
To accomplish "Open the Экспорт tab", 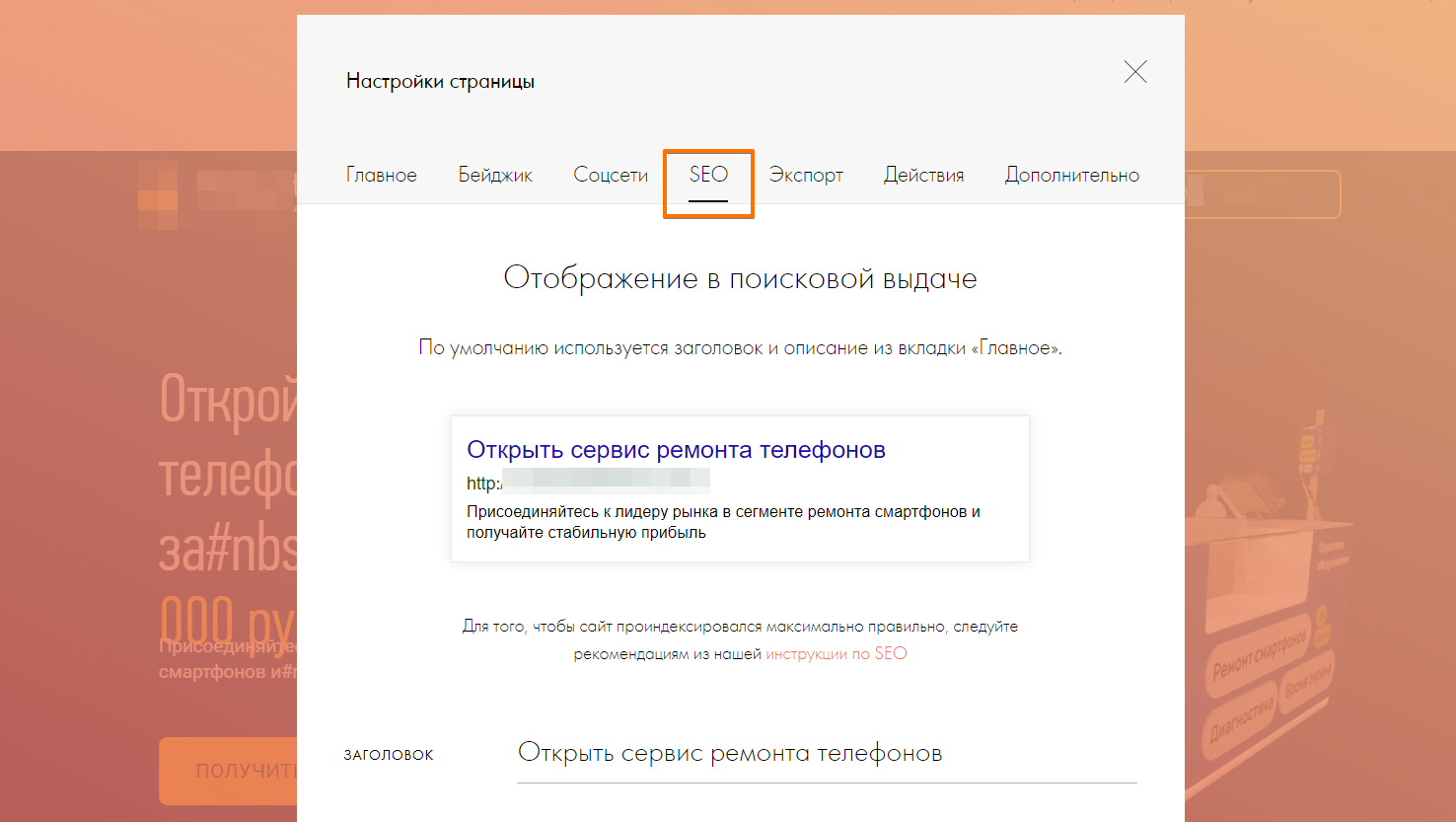I will point(806,176).
